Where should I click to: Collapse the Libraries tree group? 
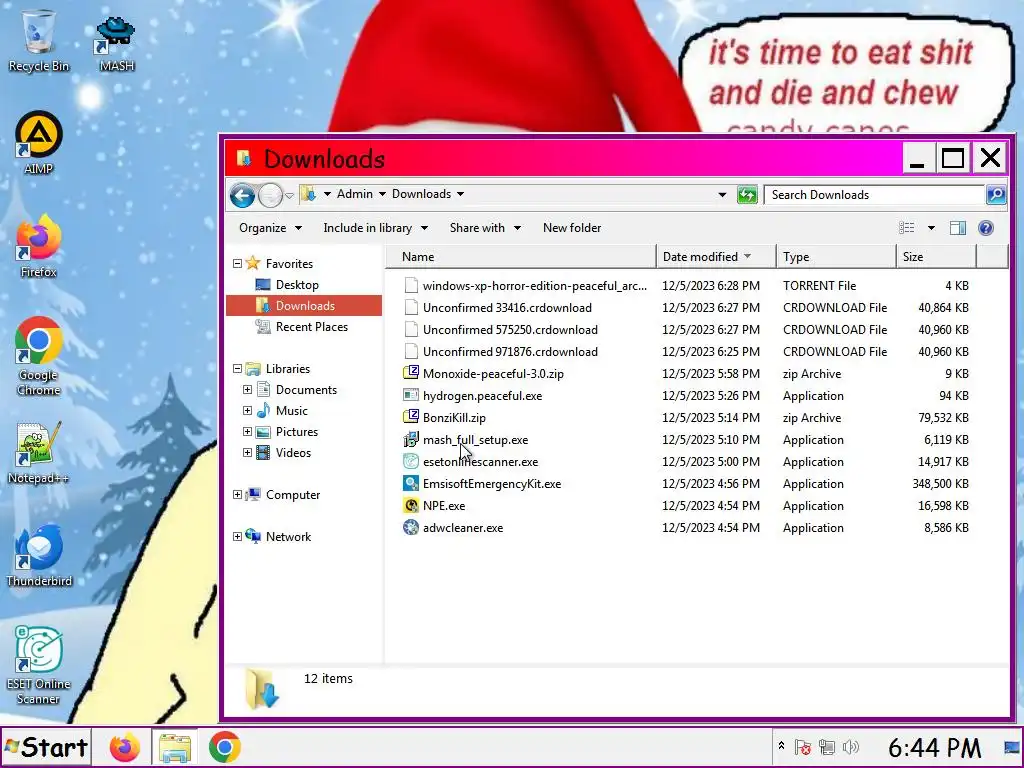(238, 369)
